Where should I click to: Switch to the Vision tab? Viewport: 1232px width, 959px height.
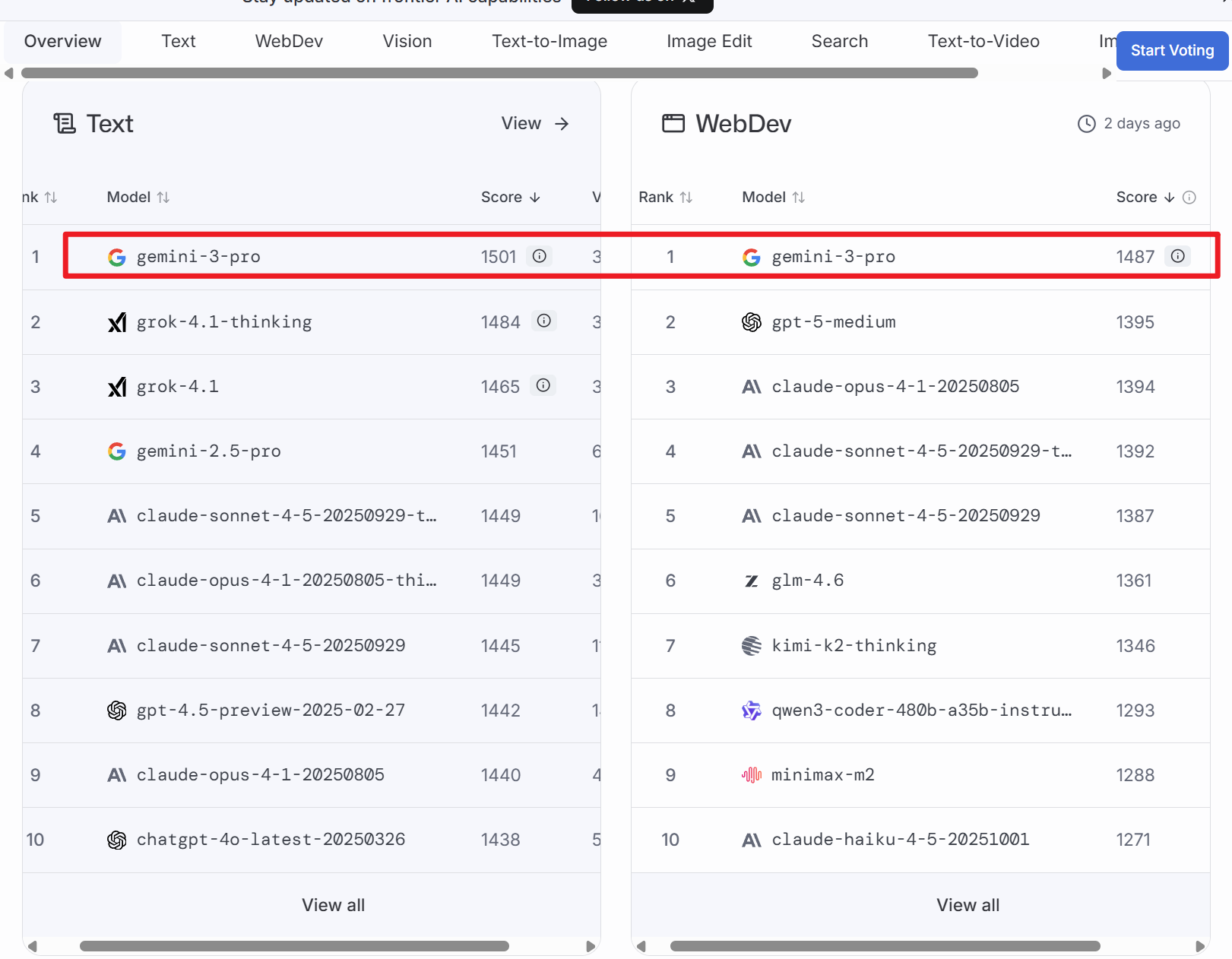pos(407,42)
